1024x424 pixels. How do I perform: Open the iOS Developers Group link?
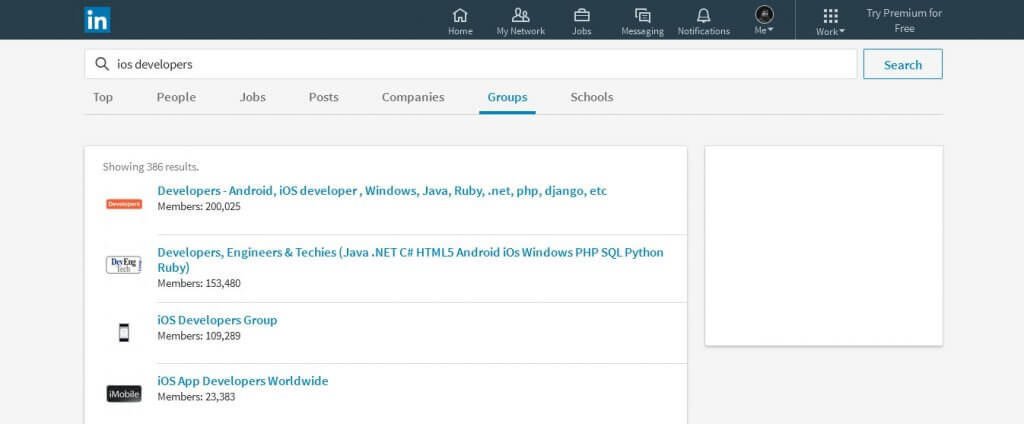click(217, 320)
